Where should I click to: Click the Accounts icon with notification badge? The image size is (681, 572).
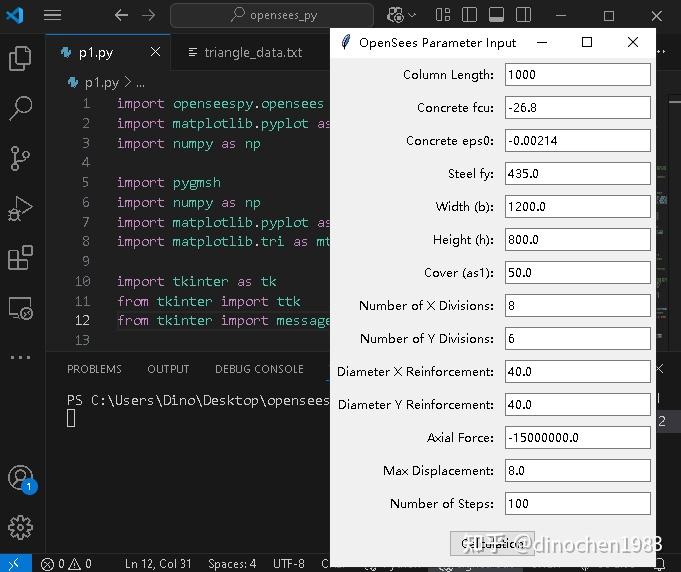pos(20,478)
